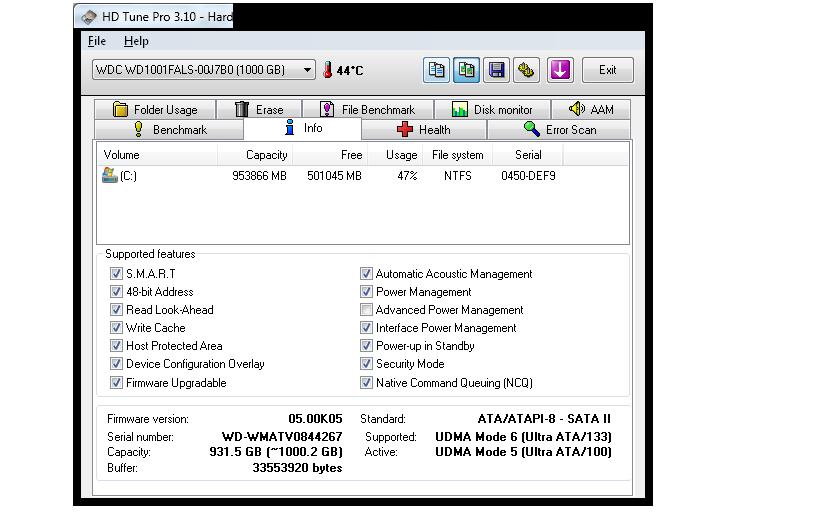Select the C: volume drive icon
The width and height of the screenshot is (840, 525).
pyautogui.click(x=110, y=175)
